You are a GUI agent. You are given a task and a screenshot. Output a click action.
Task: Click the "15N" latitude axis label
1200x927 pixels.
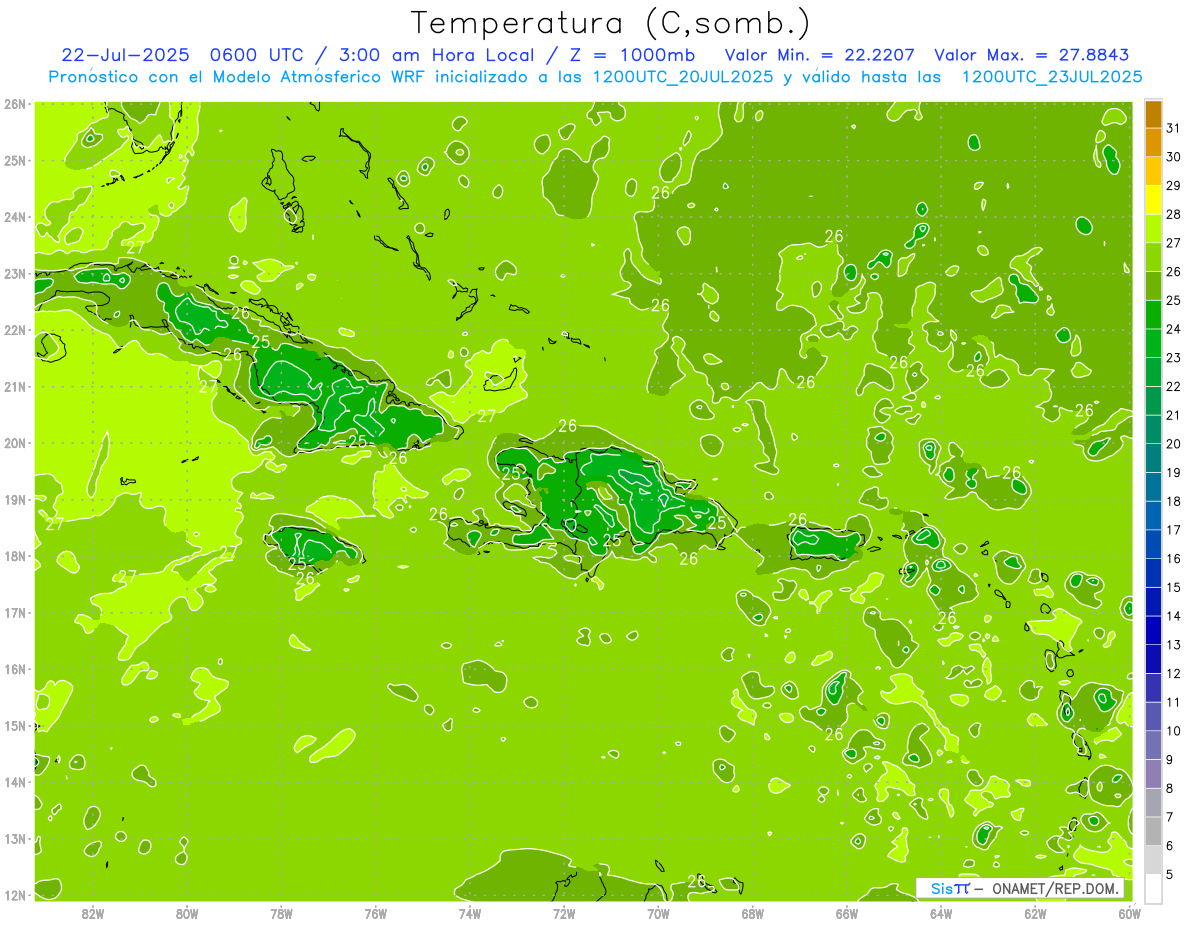pos(15,726)
